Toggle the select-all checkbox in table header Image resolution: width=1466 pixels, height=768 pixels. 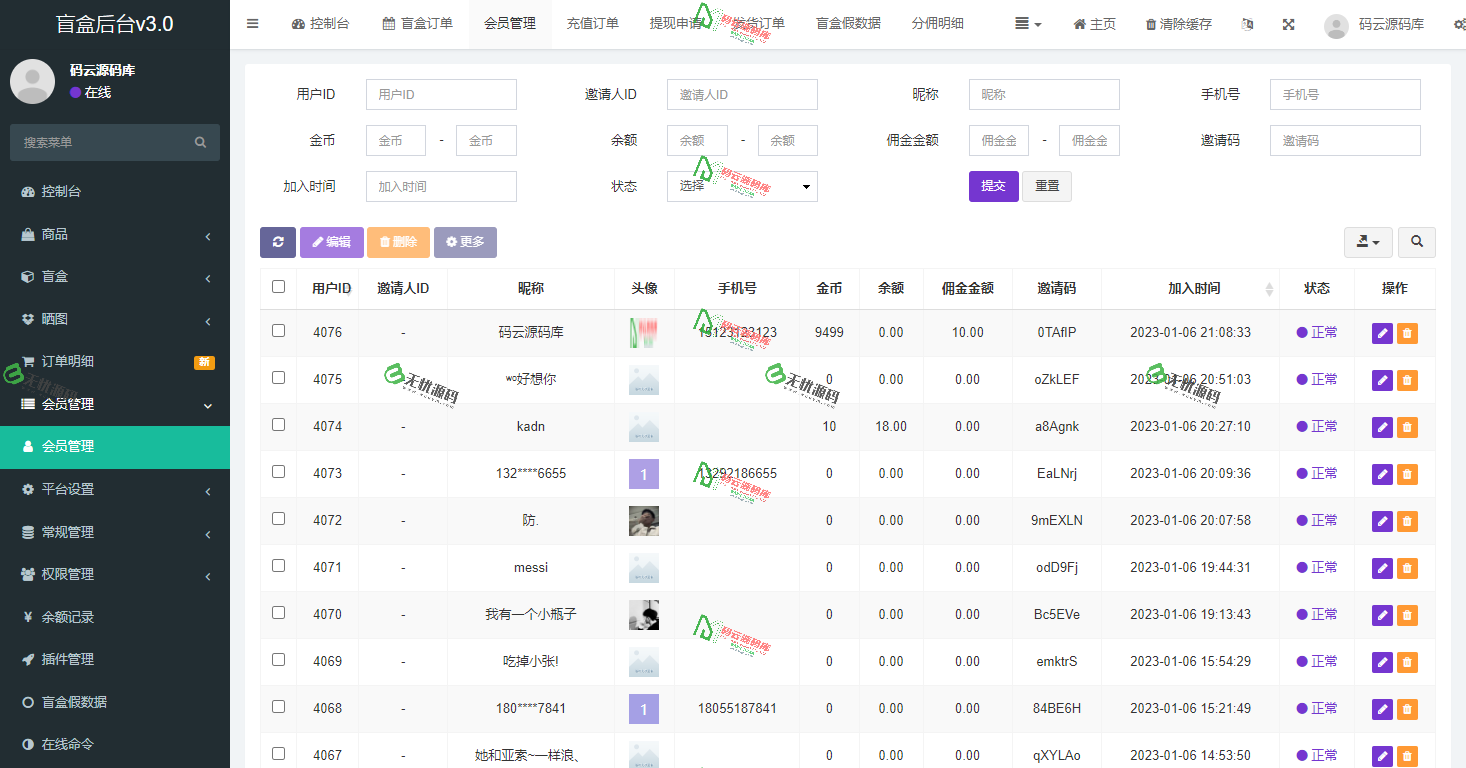click(x=278, y=286)
